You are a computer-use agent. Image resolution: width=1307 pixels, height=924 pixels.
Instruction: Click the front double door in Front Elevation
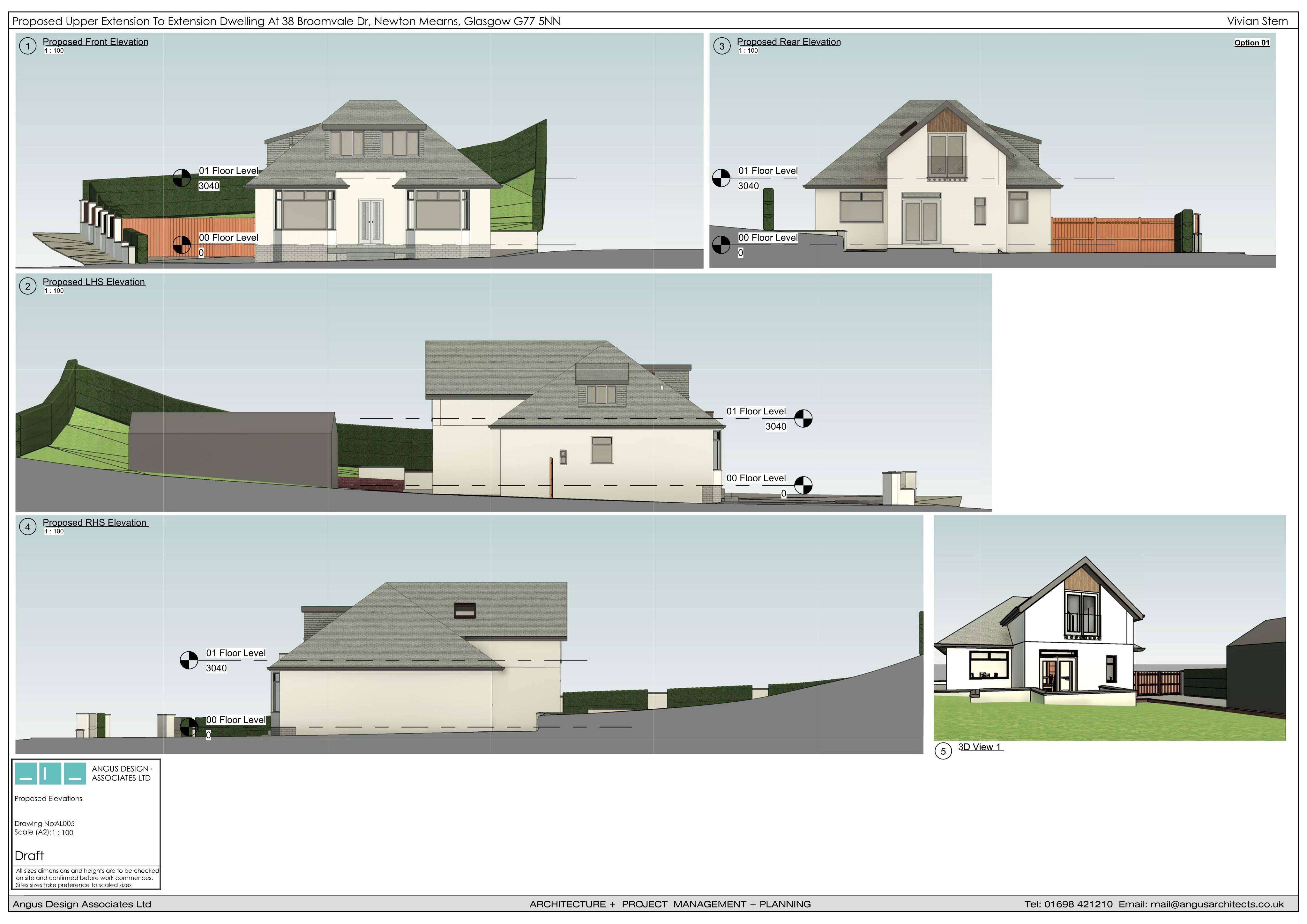[371, 222]
